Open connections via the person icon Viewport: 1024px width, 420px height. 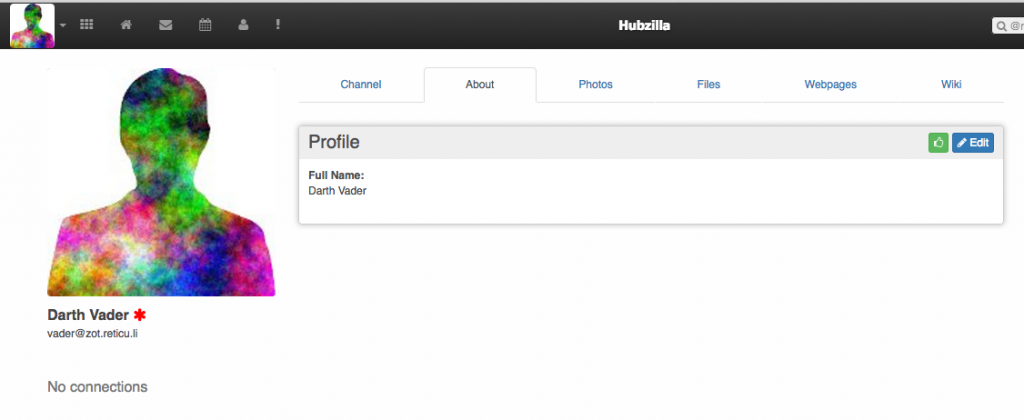point(243,25)
